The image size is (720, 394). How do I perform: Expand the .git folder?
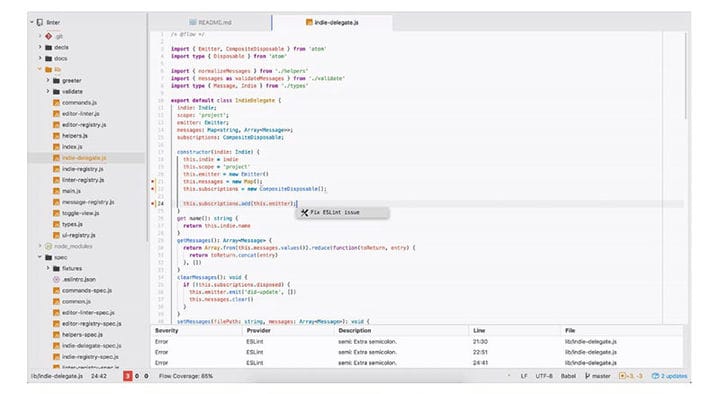coord(40,36)
